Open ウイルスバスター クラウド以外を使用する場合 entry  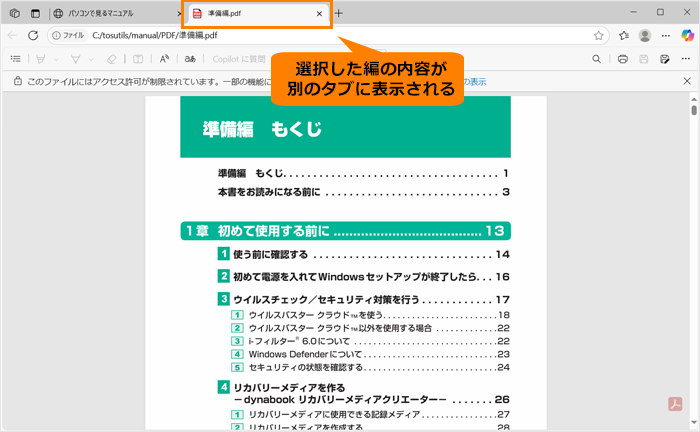coord(370,328)
